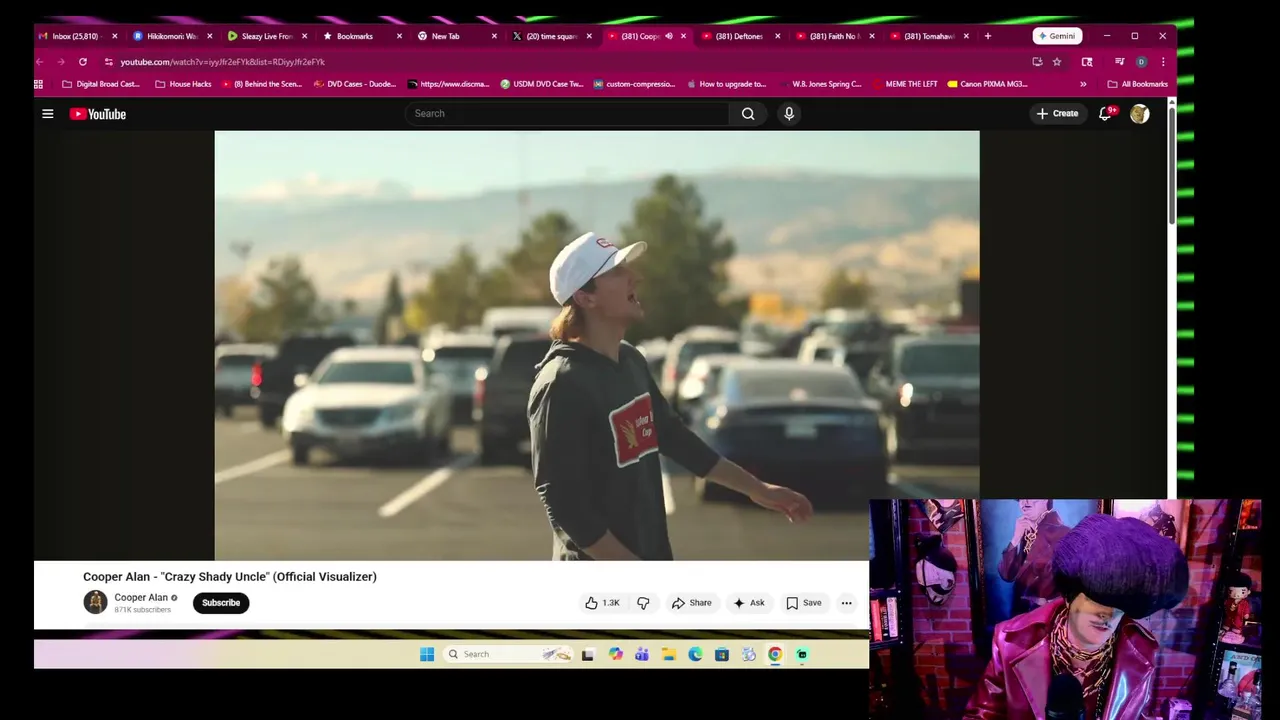This screenshot has width=1280, height=720.
Task: Click the Chrome address bar URL
Action: (223, 62)
